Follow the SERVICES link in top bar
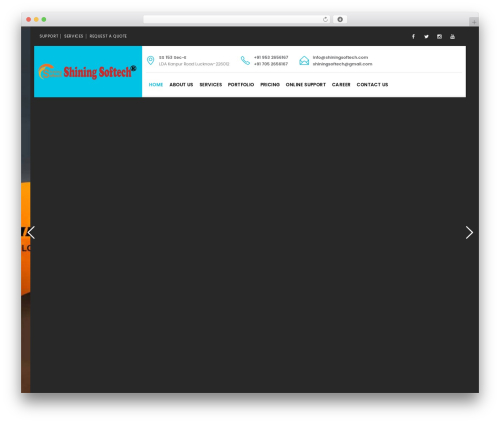The height and width of the screenshot is (423, 500). click(74, 36)
